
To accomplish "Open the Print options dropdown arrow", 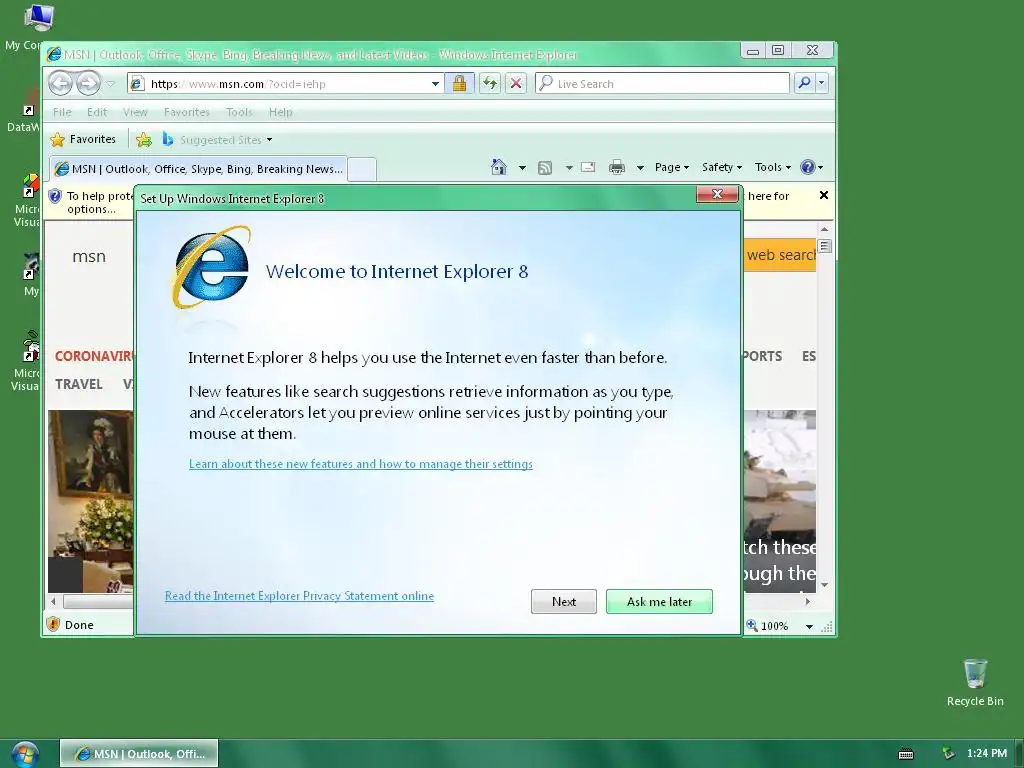I will tap(640, 168).
